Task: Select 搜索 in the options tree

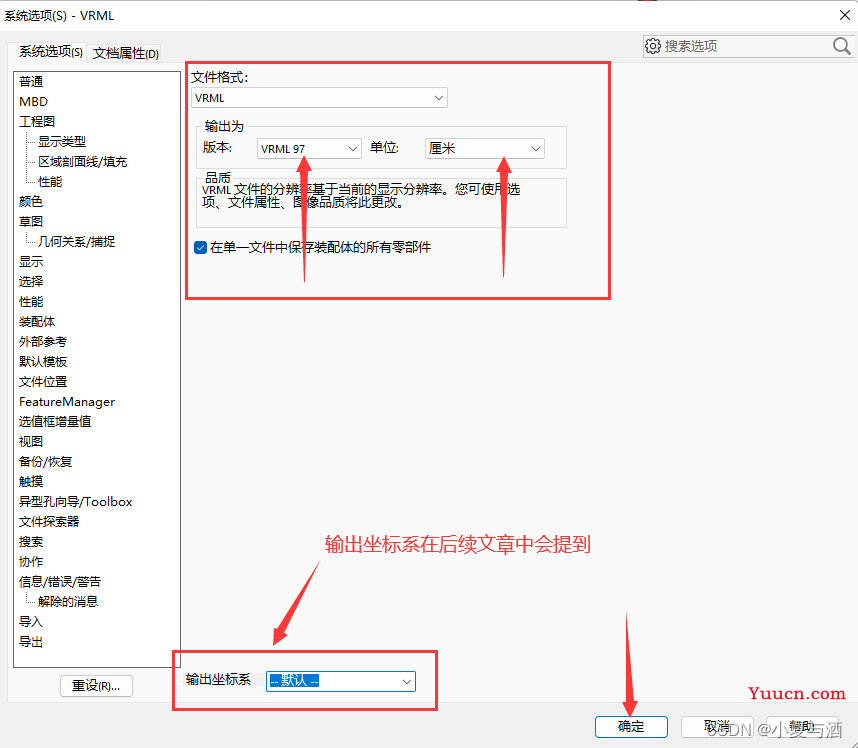Action: 31,542
